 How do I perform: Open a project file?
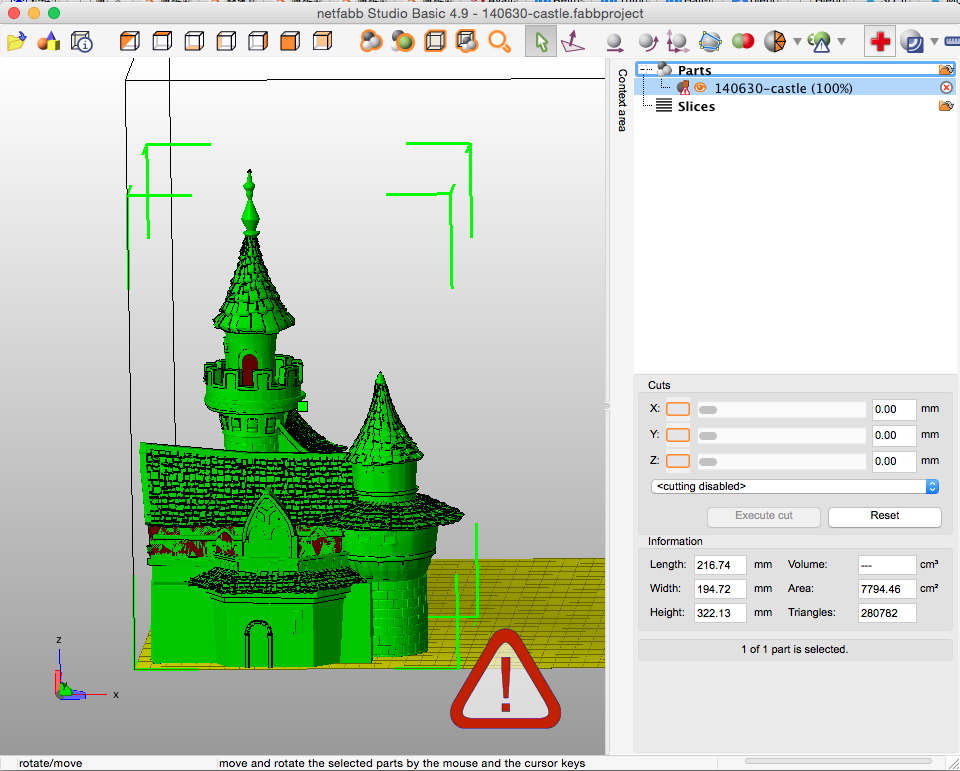coord(17,42)
